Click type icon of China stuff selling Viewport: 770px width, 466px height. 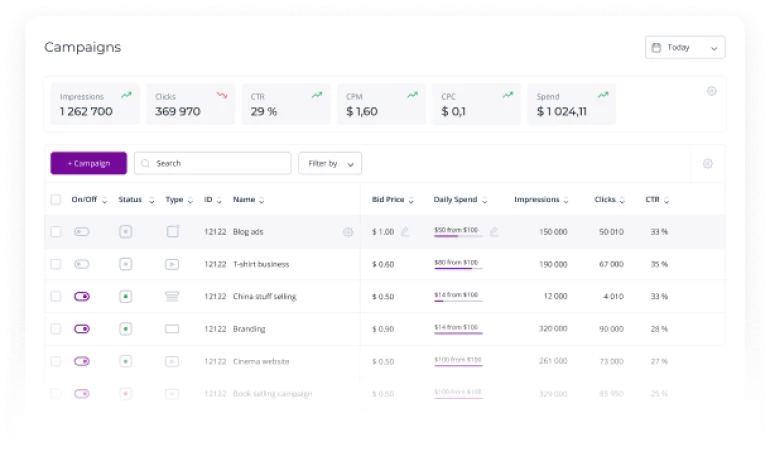point(172,296)
